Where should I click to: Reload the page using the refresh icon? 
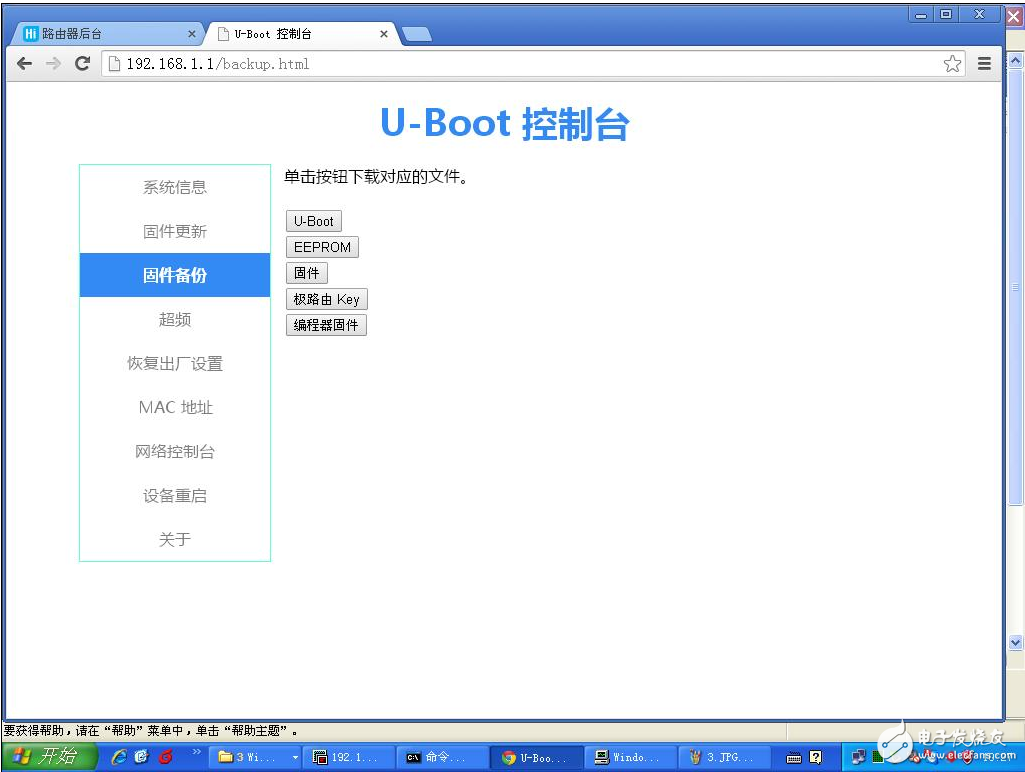[83, 63]
